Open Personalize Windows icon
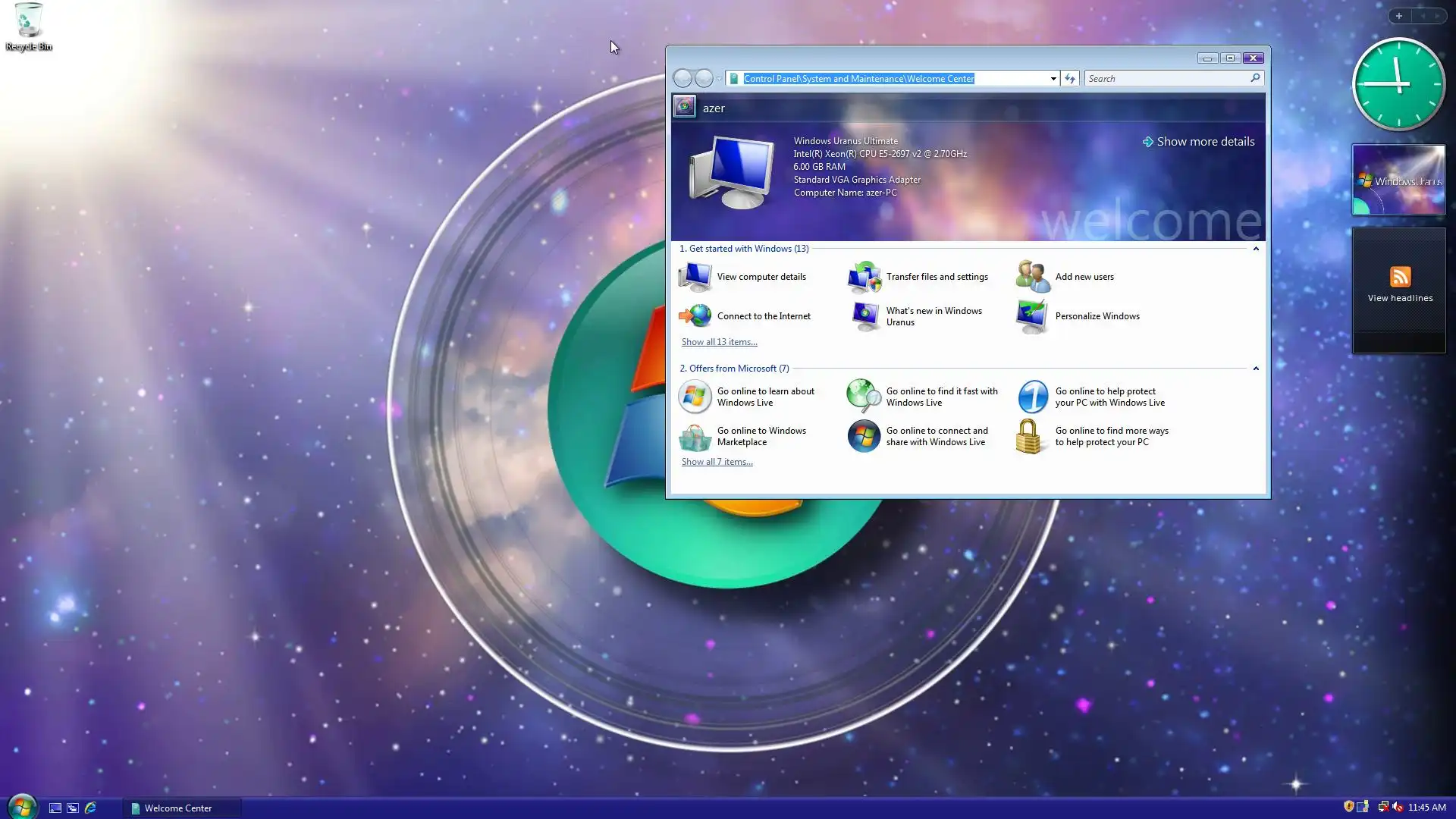1456x819 pixels. (1032, 316)
